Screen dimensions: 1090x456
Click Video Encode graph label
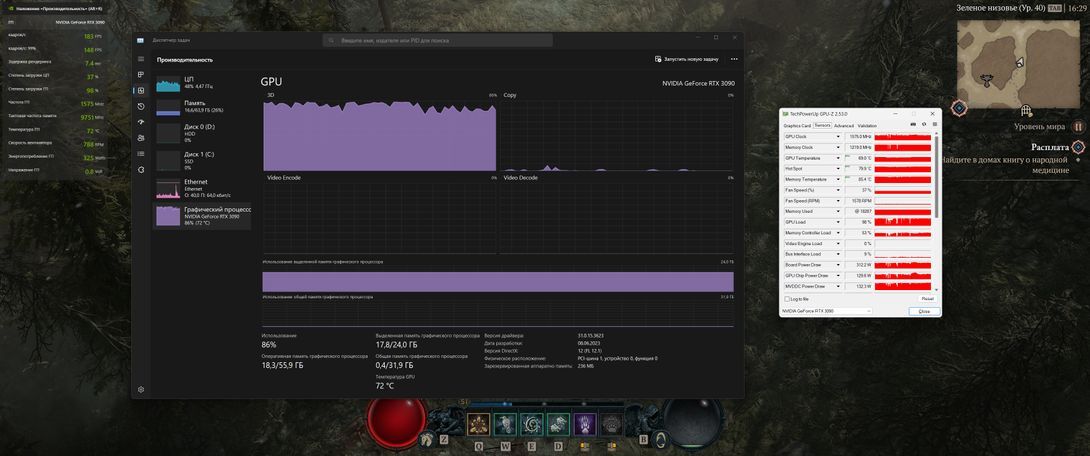(284, 178)
